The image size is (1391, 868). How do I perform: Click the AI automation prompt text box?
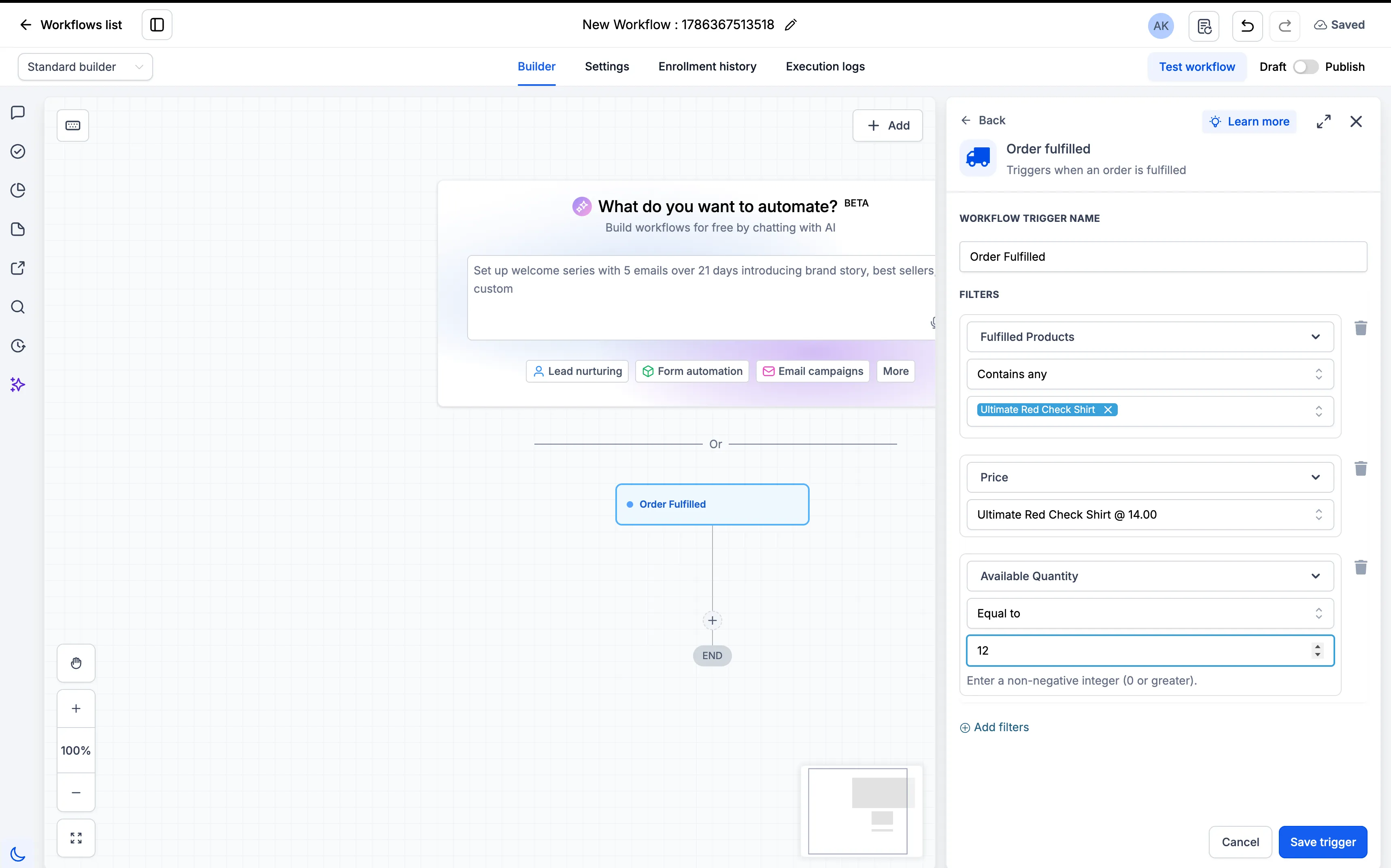701,298
